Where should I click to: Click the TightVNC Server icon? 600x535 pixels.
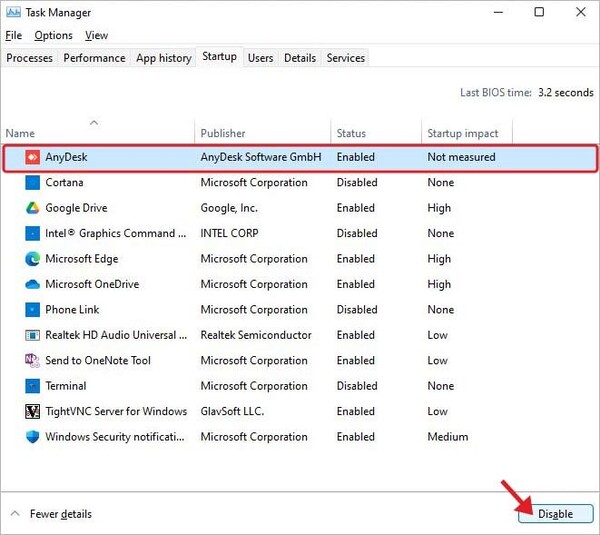coord(33,411)
